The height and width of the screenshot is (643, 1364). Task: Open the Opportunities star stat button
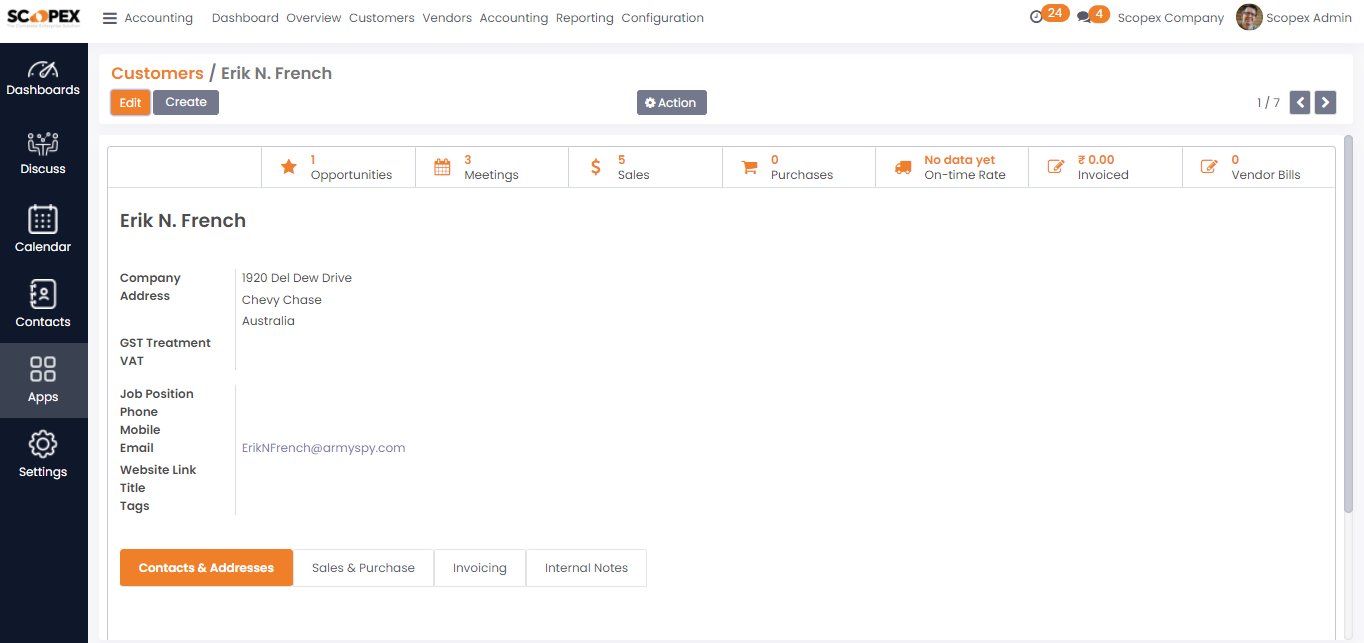pos(338,167)
